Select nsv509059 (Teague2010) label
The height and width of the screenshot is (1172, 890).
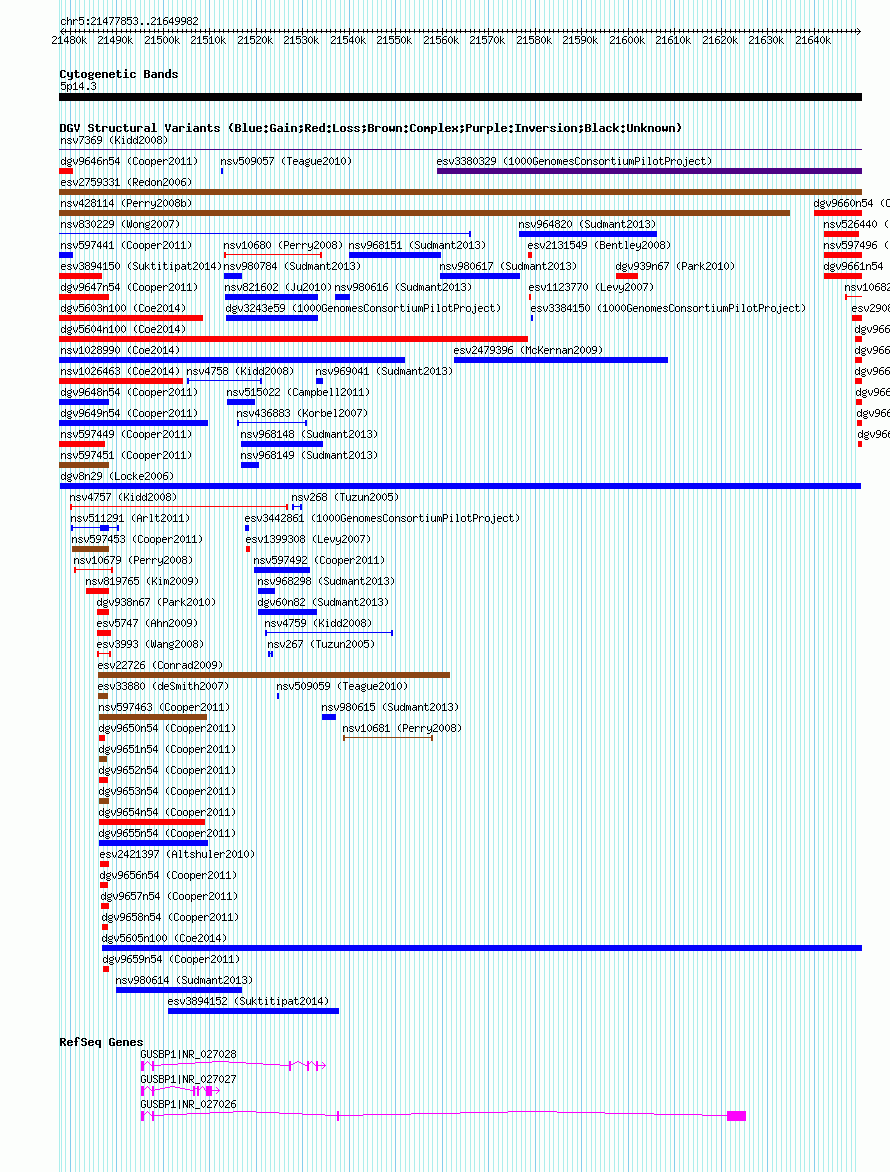pos(342,686)
